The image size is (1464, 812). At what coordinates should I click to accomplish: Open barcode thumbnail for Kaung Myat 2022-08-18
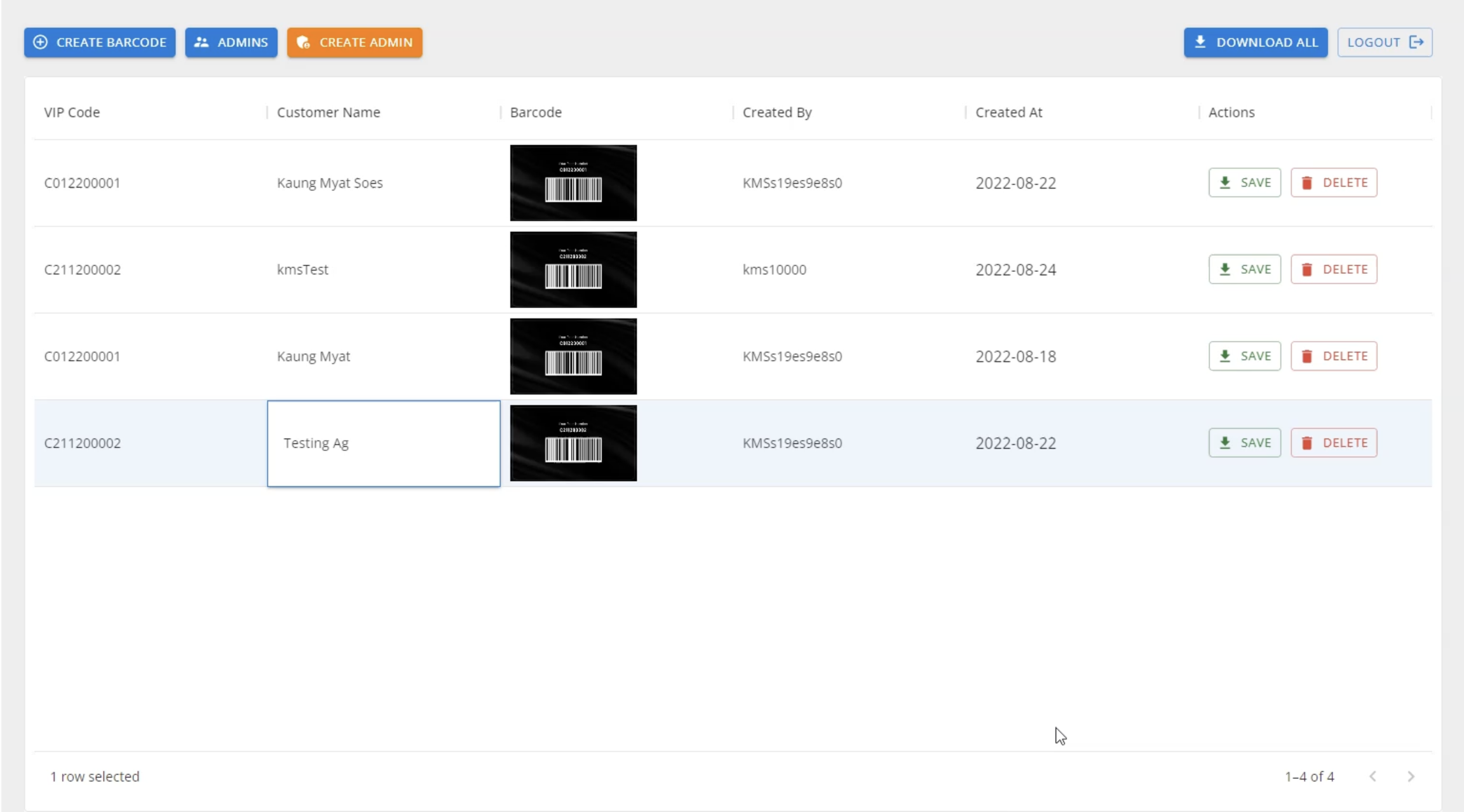[x=573, y=356]
